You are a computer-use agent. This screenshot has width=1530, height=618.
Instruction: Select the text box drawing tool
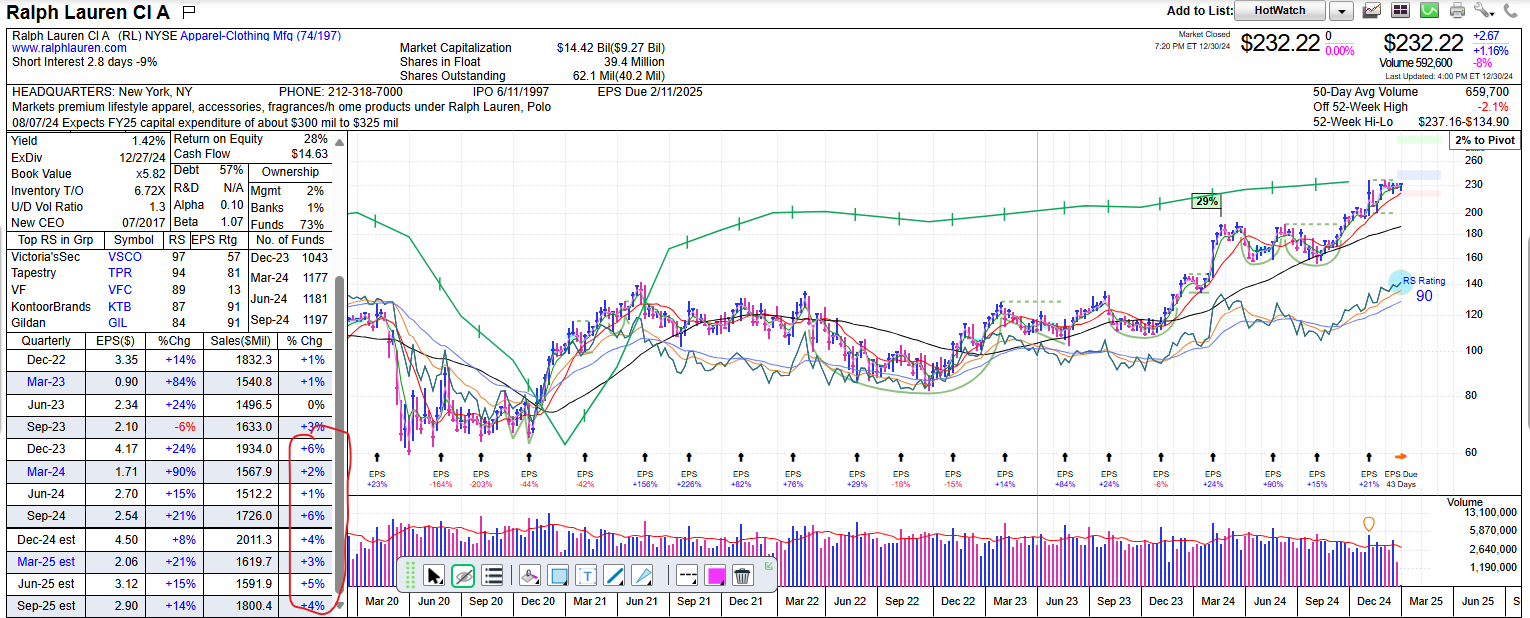587,575
